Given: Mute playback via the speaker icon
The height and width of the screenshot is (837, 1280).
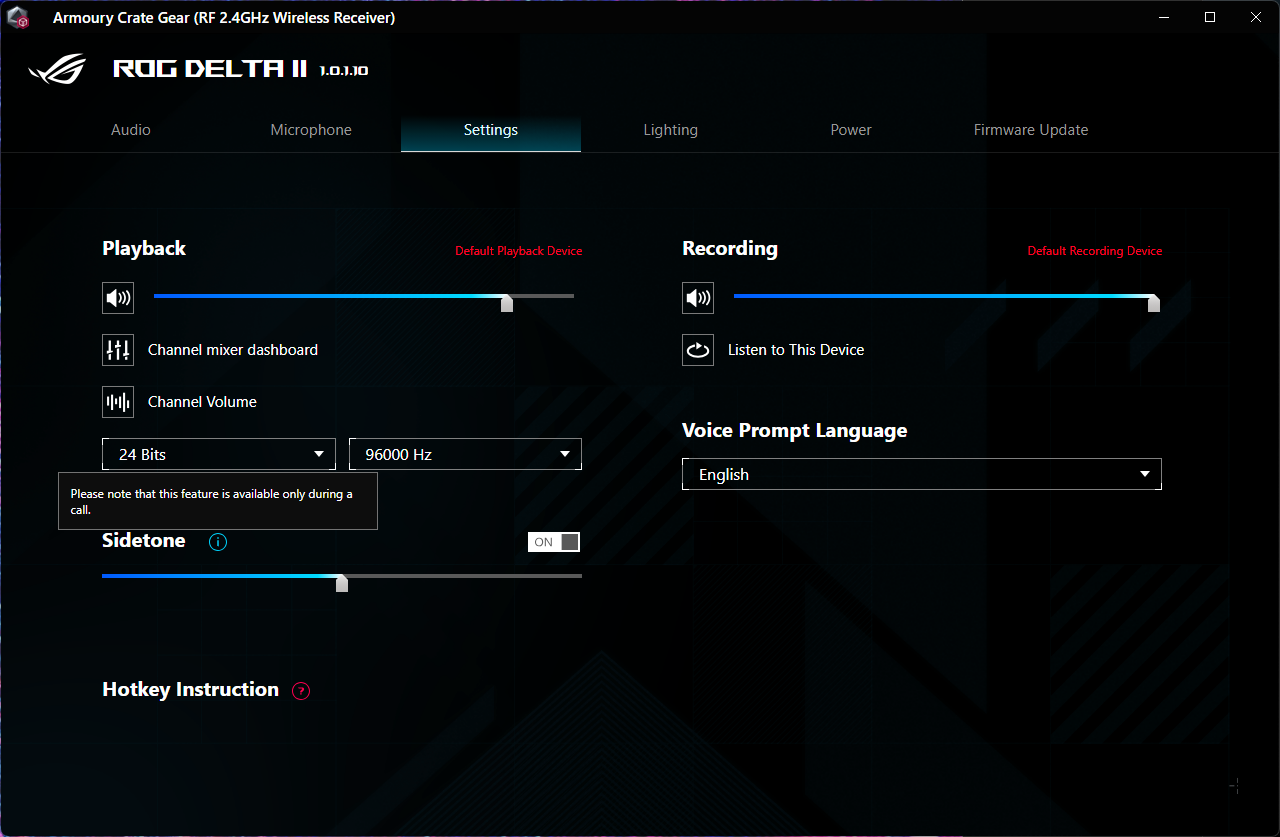Looking at the screenshot, I should coord(118,297).
